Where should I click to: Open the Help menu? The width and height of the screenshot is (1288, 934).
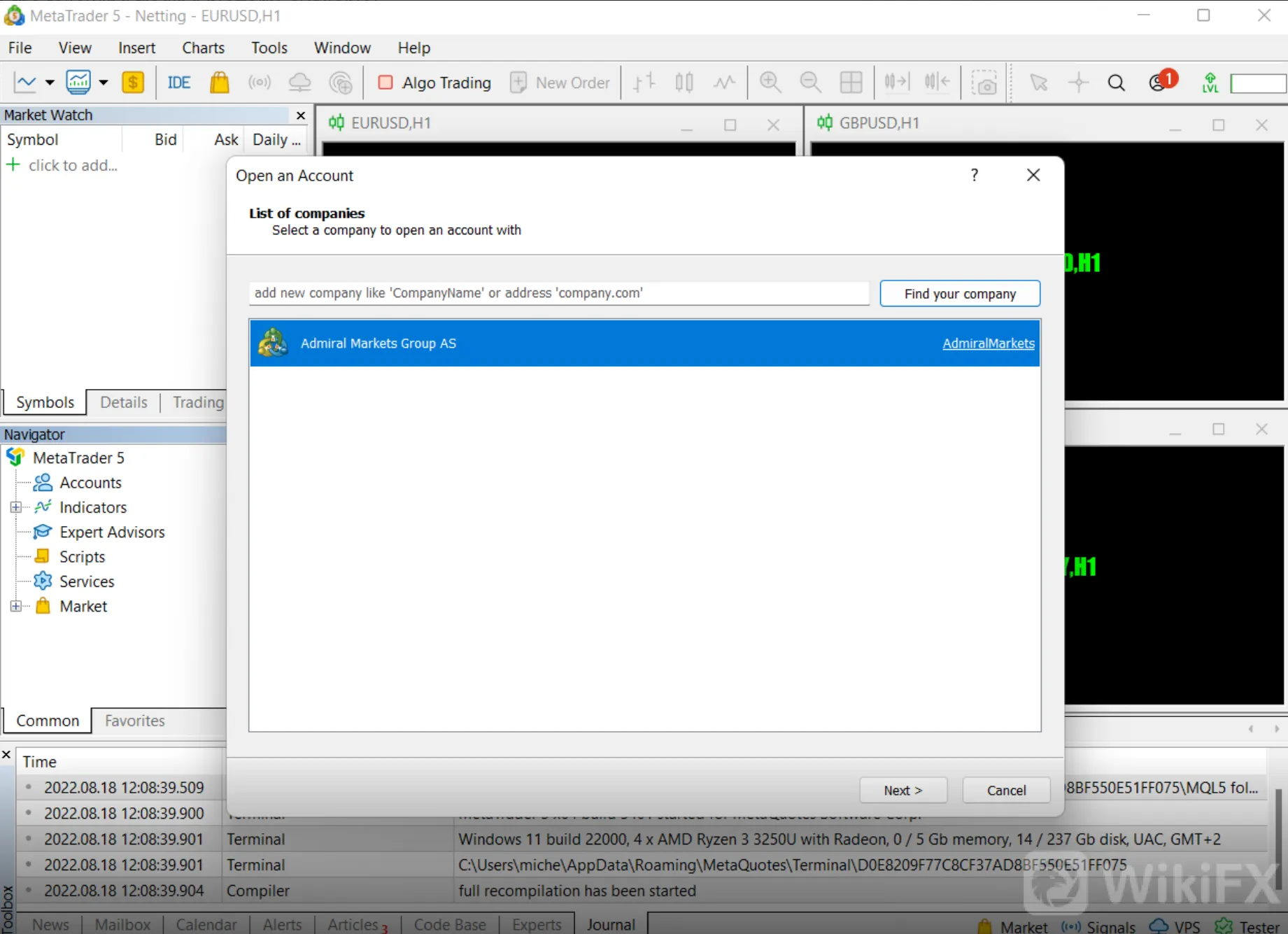pyautogui.click(x=414, y=48)
